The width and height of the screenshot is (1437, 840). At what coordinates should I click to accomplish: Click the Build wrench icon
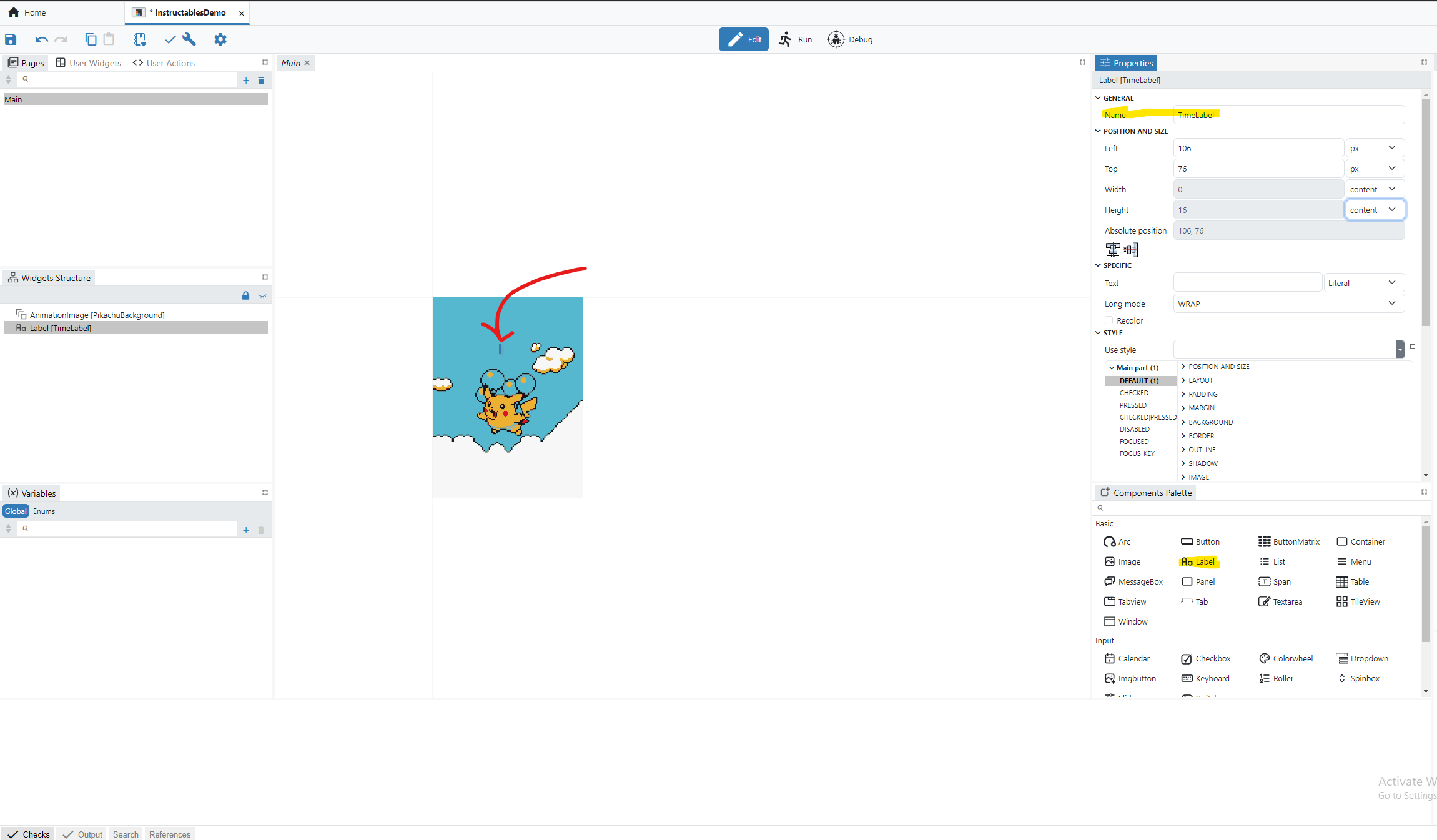pos(189,39)
